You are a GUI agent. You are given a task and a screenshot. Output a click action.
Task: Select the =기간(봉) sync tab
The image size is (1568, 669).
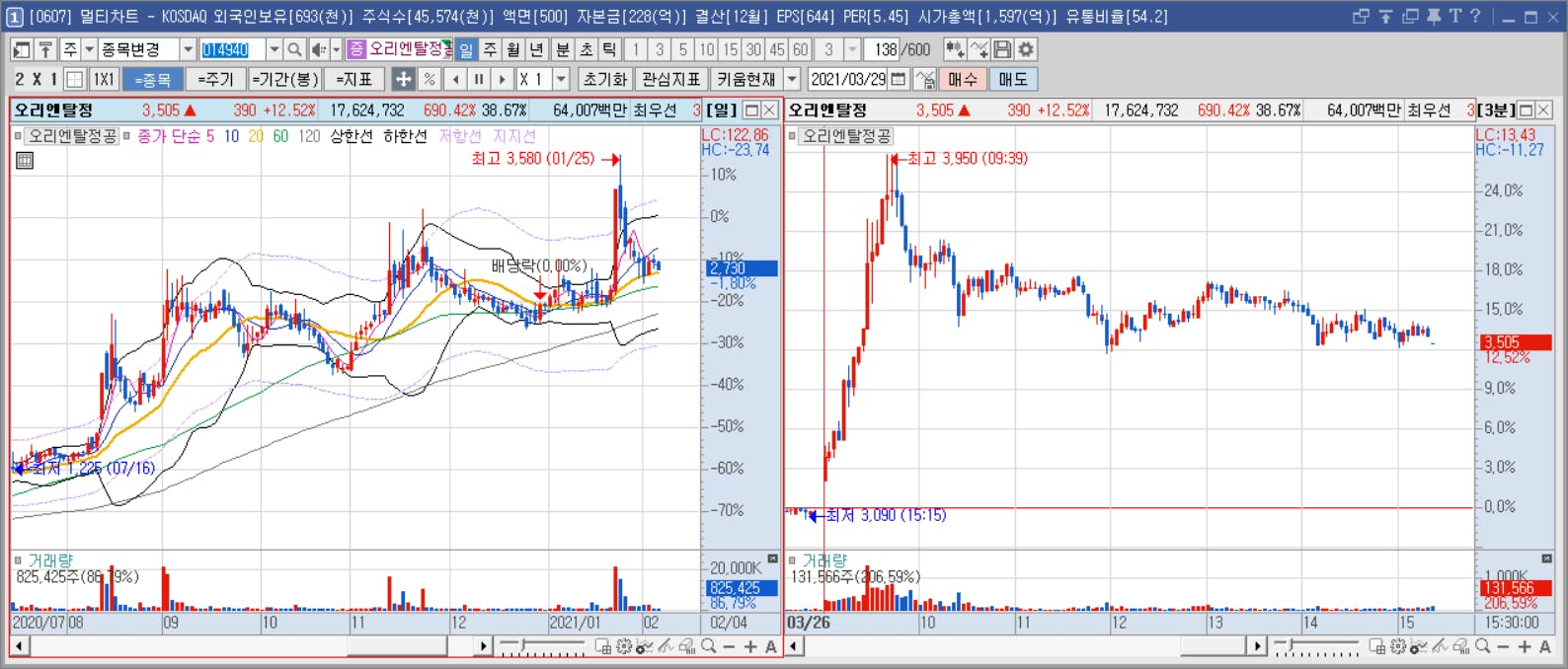coord(285,79)
